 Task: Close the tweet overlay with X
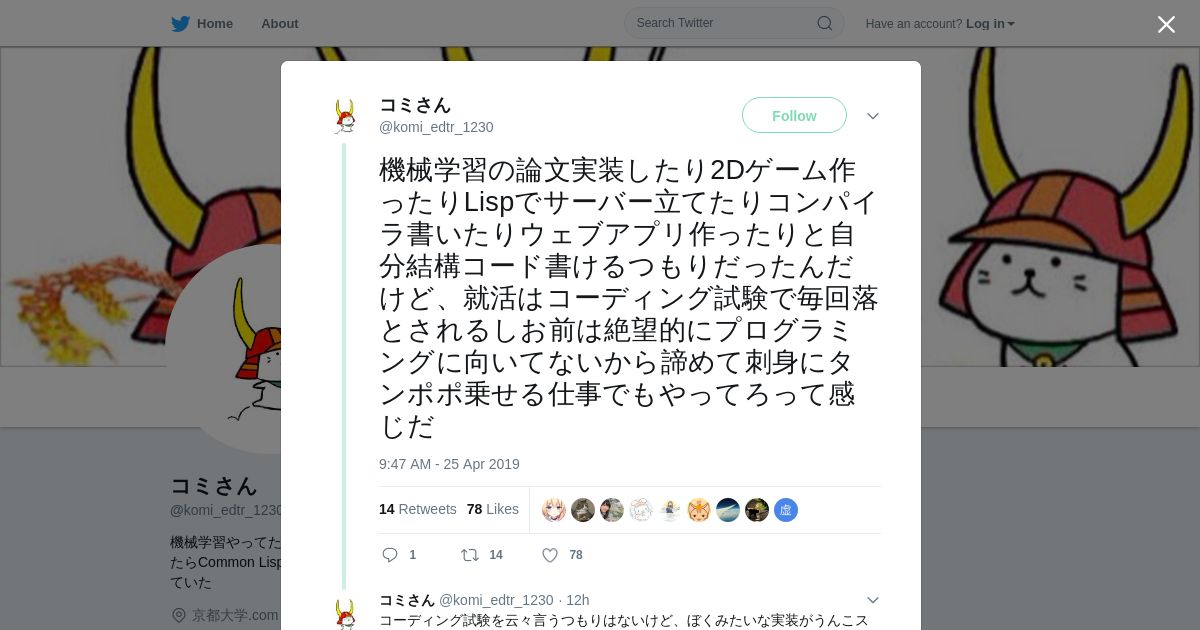pos(1166,24)
